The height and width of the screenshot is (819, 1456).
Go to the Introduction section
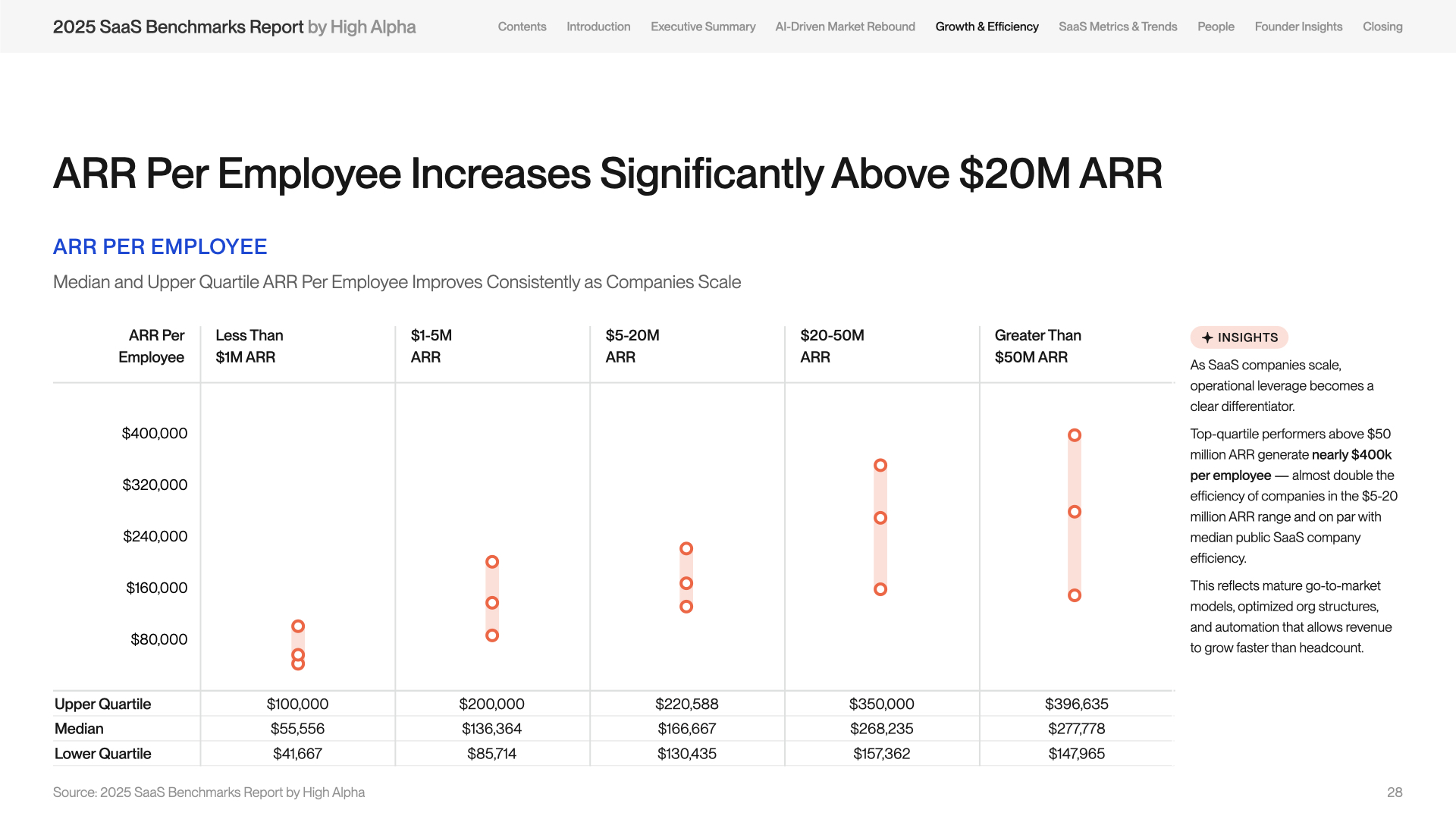pyautogui.click(x=598, y=27)
